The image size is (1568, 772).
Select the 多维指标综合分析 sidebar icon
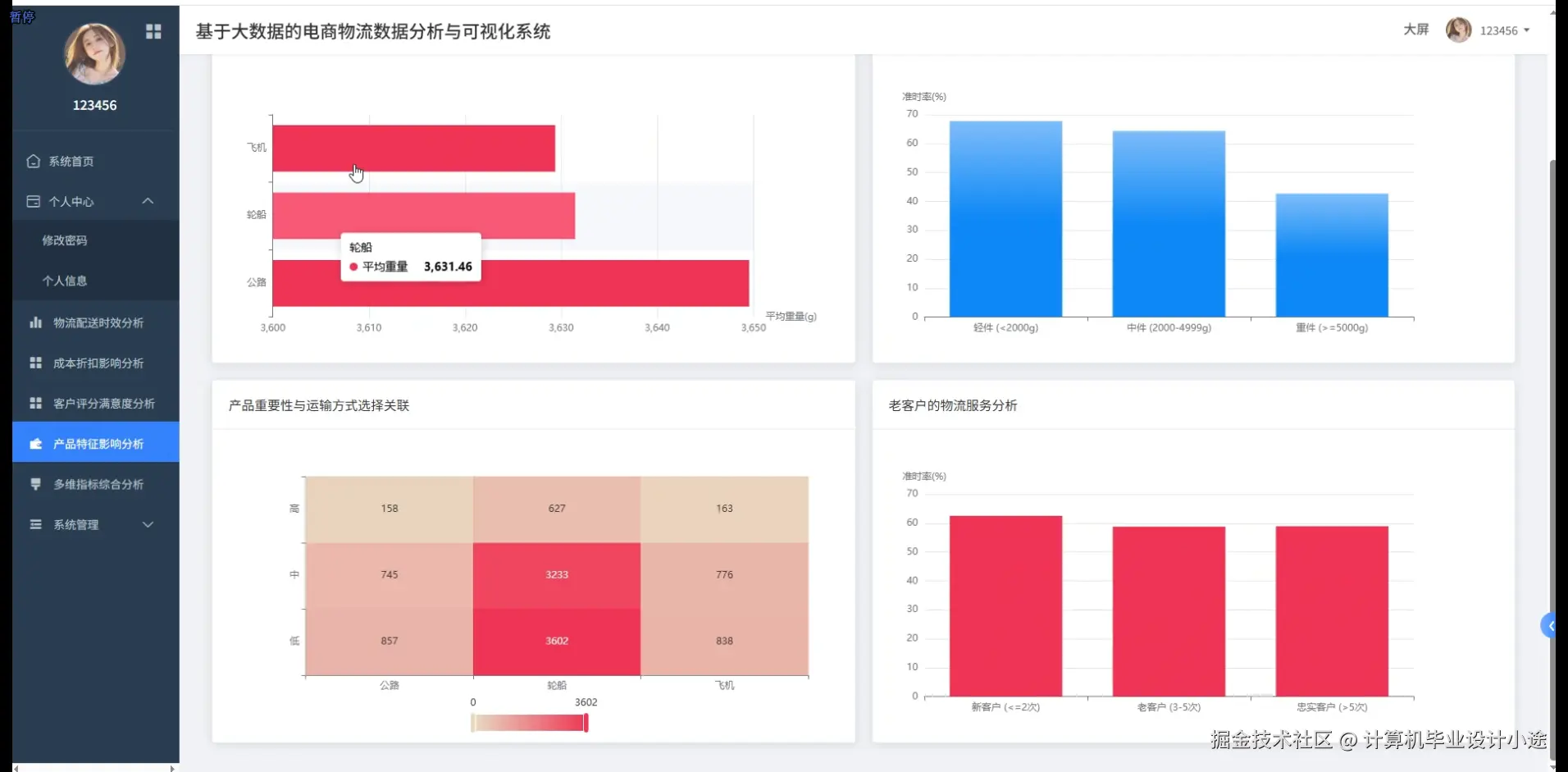(35, 483)
